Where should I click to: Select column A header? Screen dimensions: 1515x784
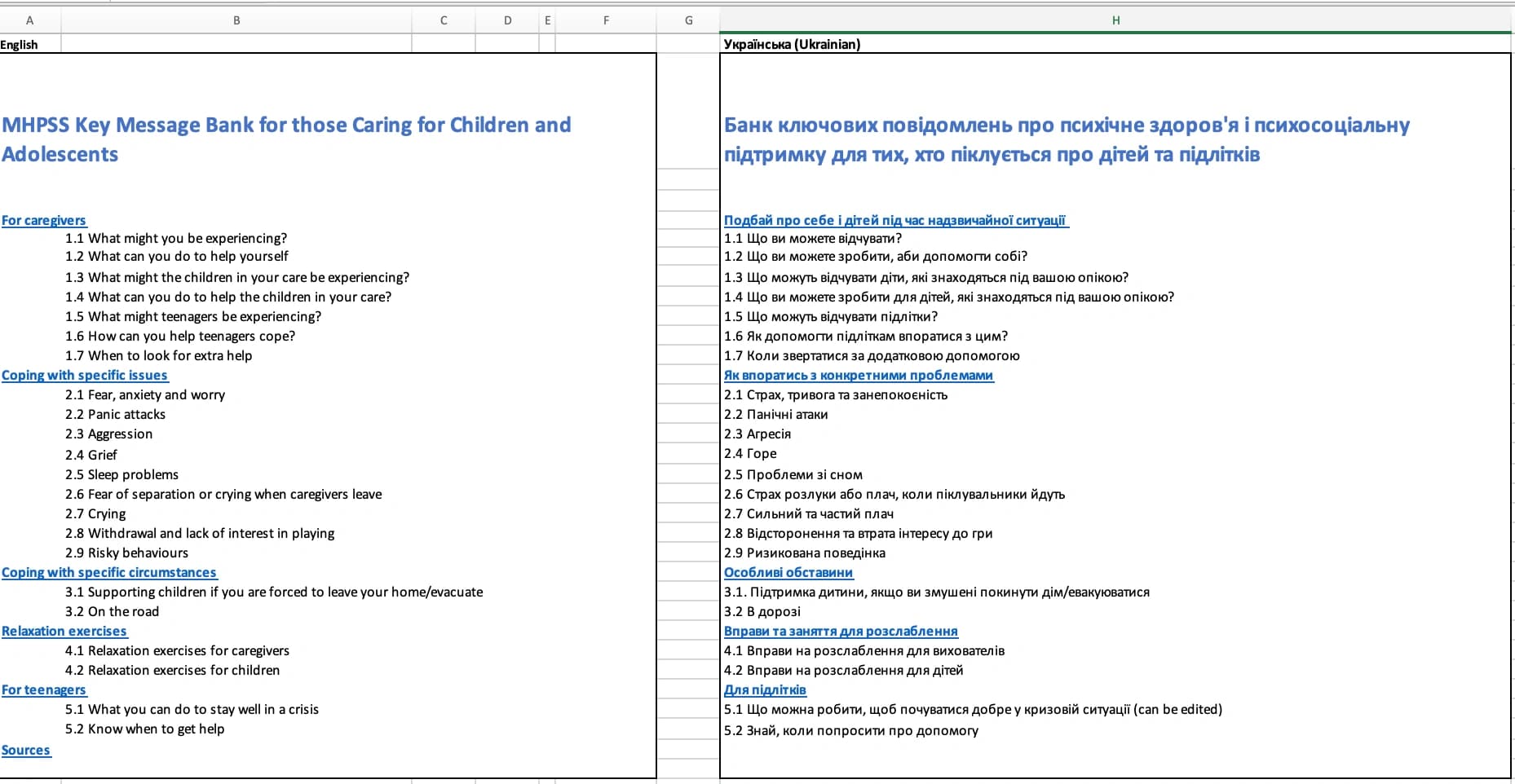[x=30, y=20]
